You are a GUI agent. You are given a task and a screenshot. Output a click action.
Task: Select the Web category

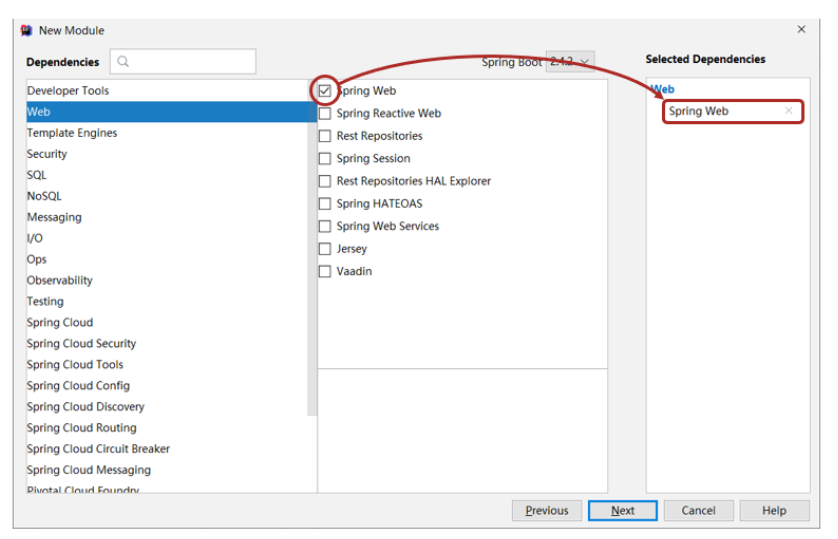[x=171, y=112]
